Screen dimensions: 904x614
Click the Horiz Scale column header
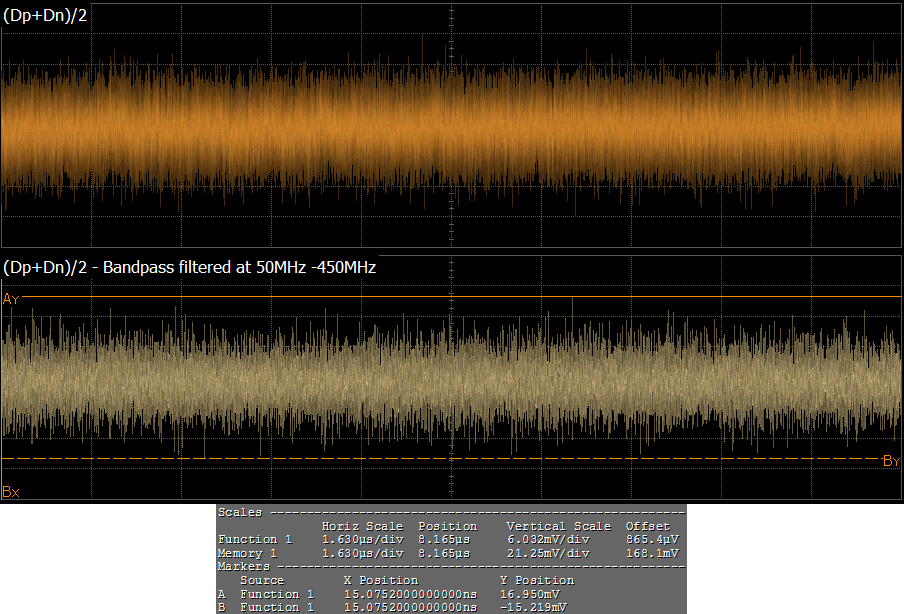[362, 526]
